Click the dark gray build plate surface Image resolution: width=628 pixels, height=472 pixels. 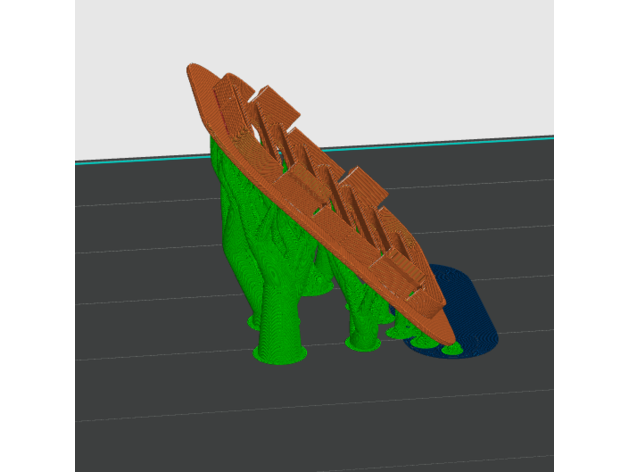coord(150,300)
